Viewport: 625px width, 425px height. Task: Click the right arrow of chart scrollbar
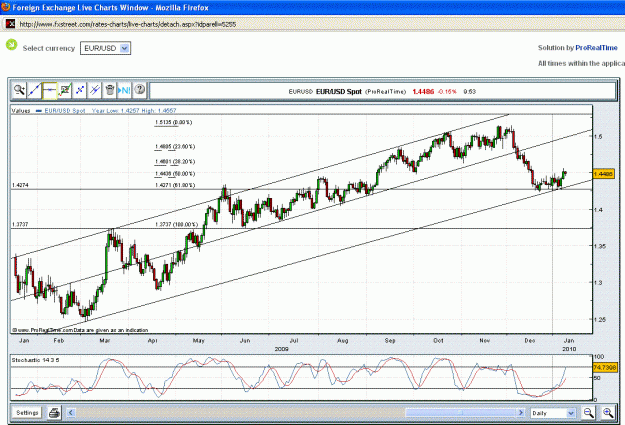point(521,413)
